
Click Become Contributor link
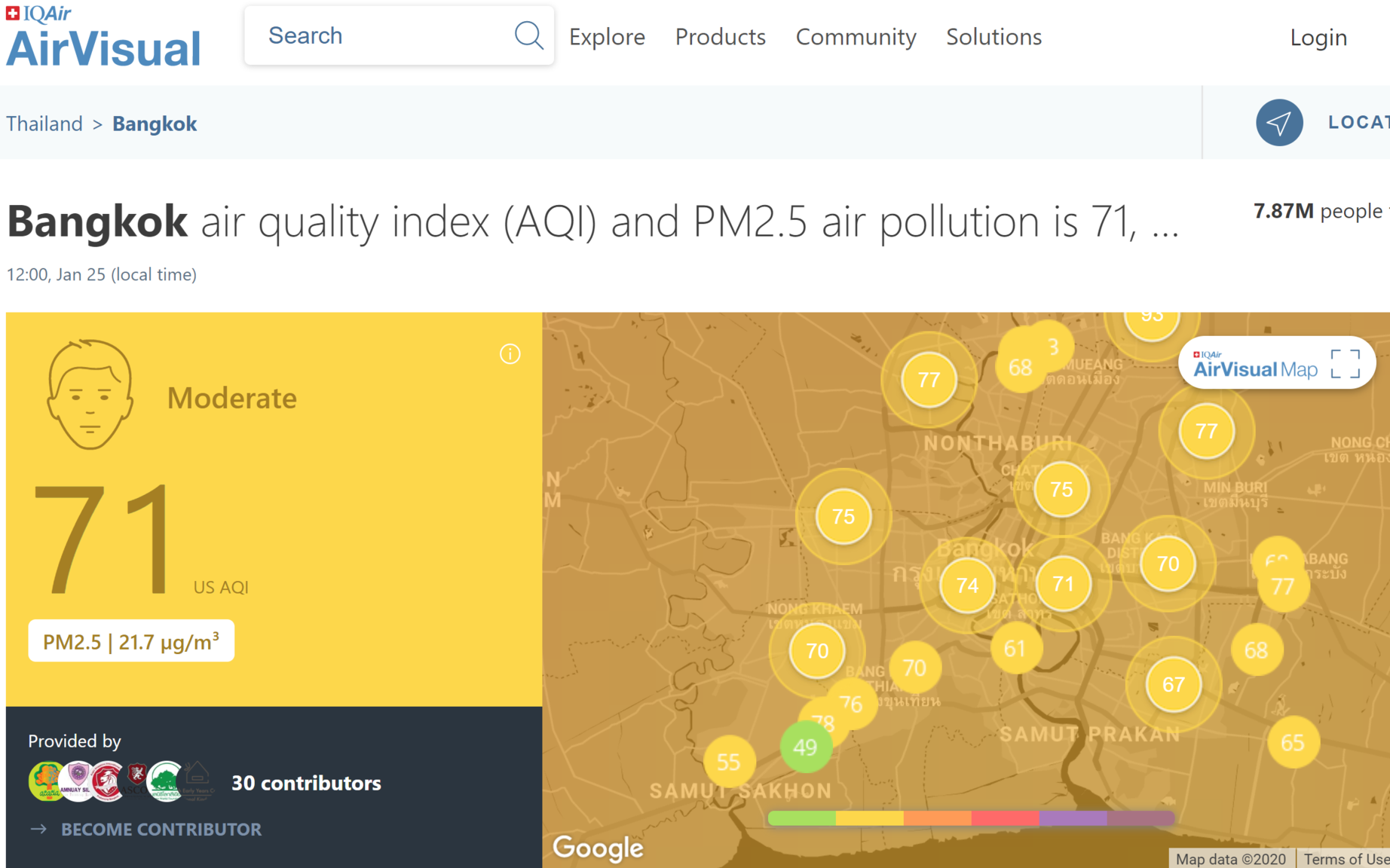tap(161, 829)
